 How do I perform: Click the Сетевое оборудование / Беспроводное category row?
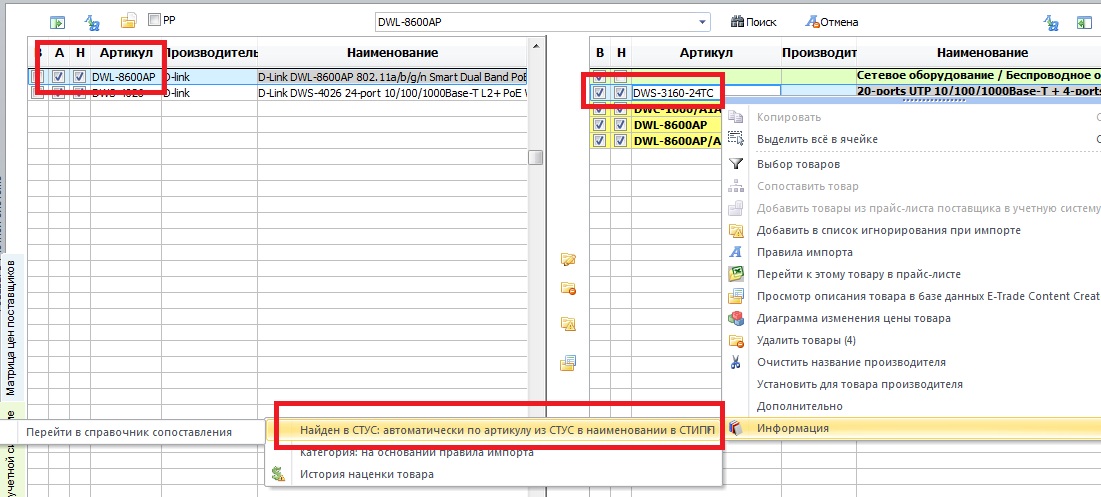click(x=979, y=74)
